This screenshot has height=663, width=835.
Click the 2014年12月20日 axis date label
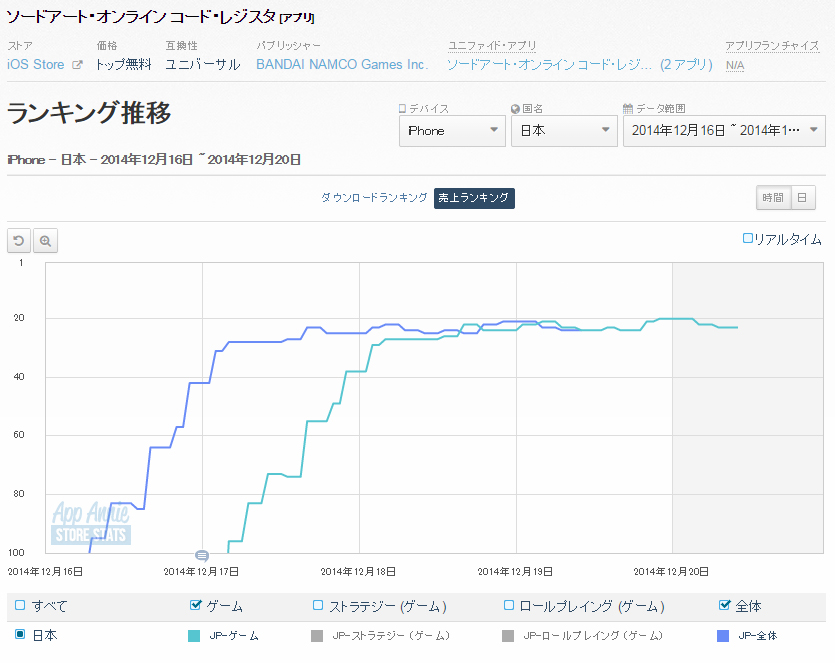671,571
